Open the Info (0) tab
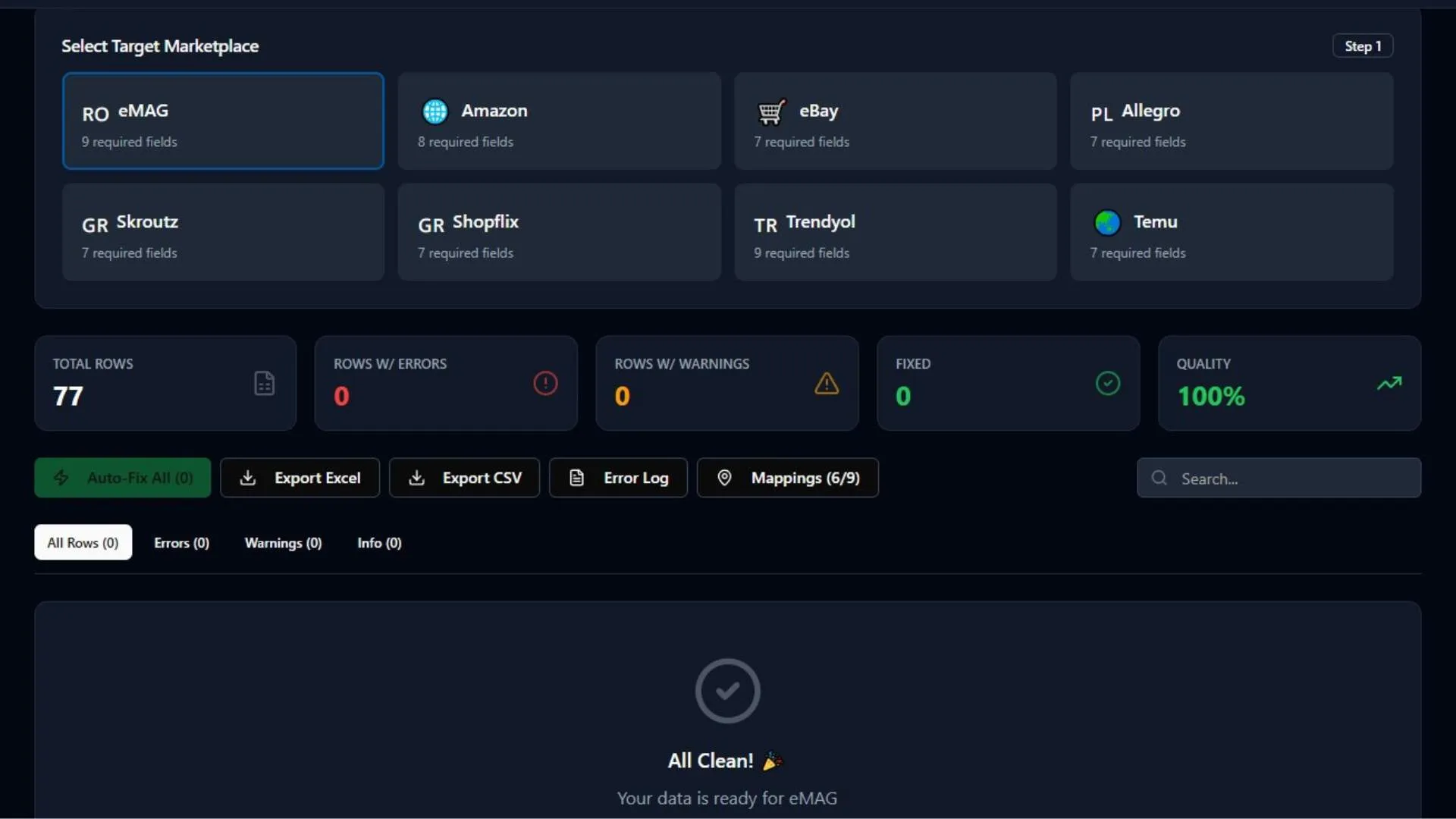 [x=379, y=542]
